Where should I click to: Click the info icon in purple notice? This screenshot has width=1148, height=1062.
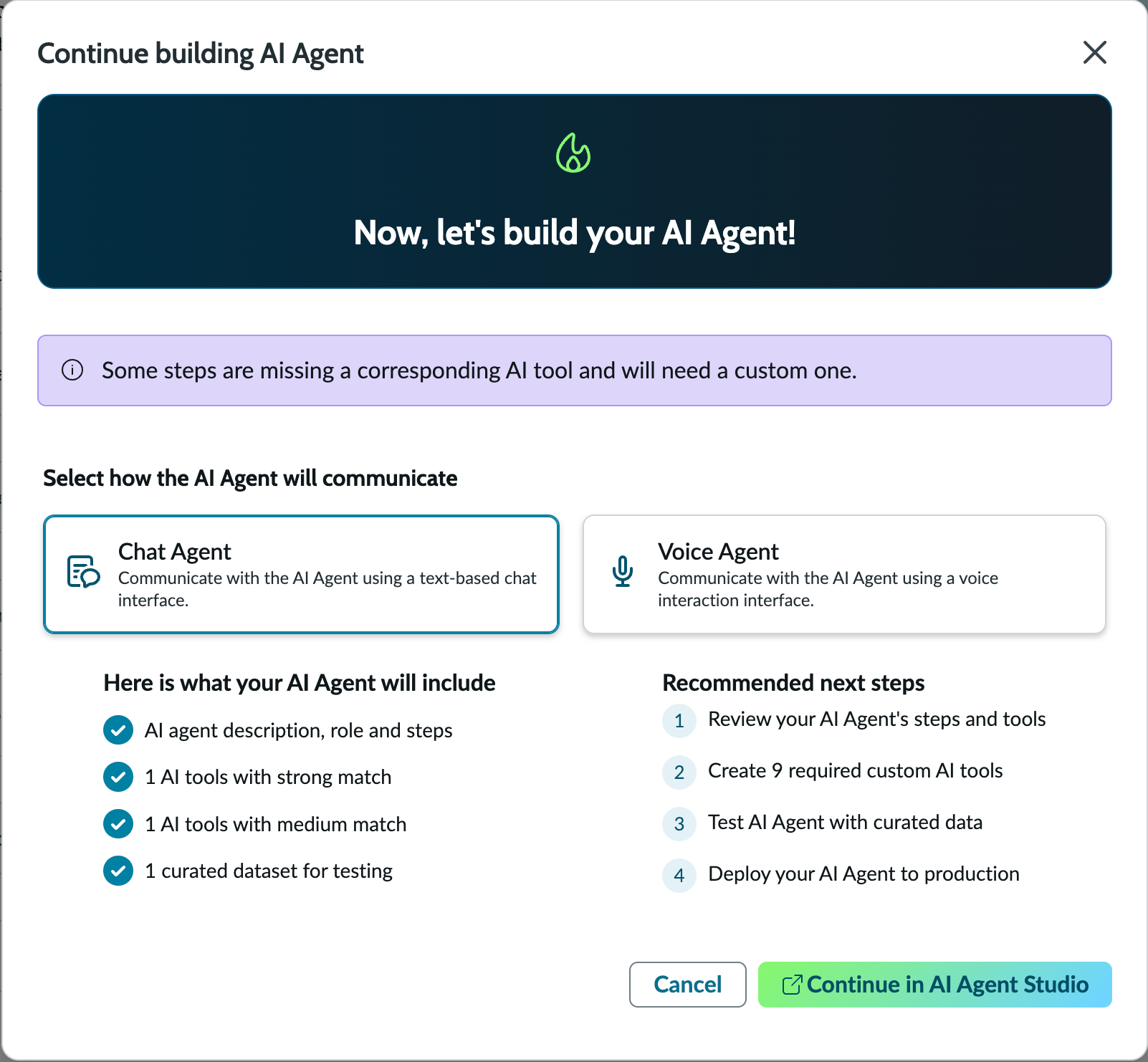[x=72, y=370]
